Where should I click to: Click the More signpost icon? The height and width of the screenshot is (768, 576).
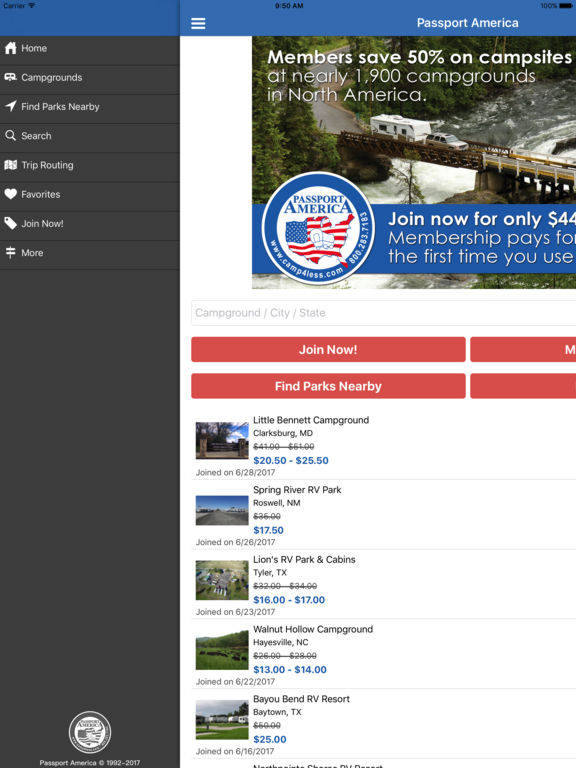(10, 253)
